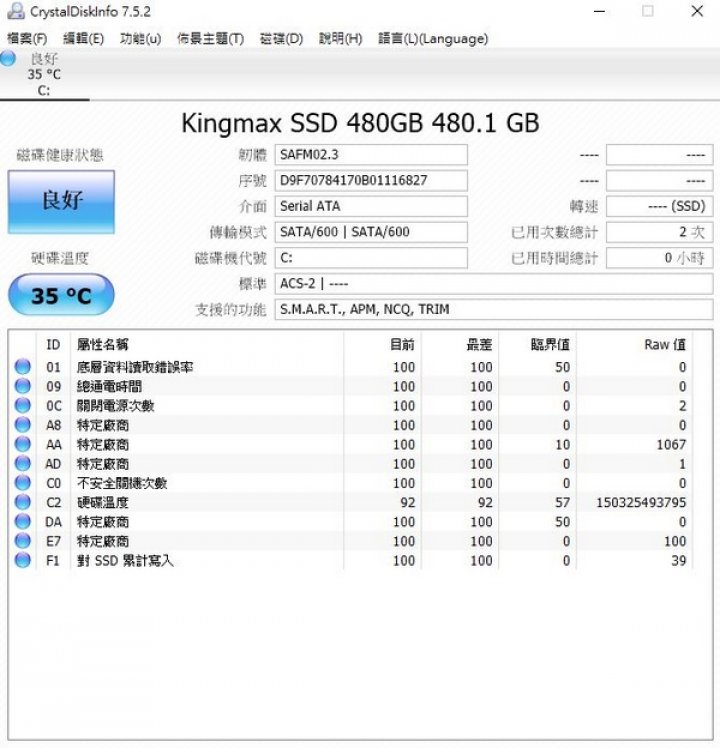Click the ID column header
The image size is (720, 748).
tap(53, 344)
